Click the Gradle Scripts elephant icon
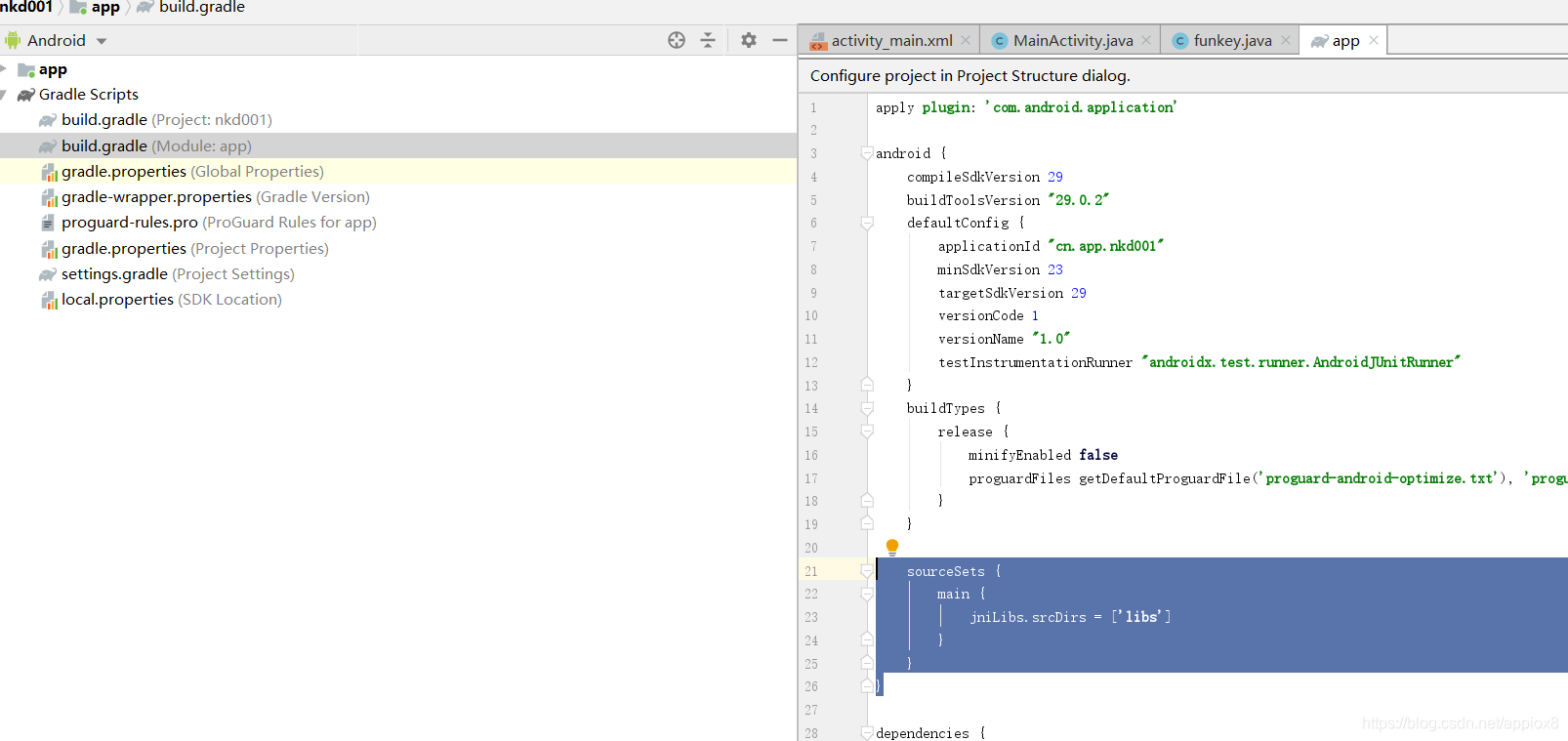Viewport: 1568px width, 741px height. pyautogui.click(x=26, y=95)
